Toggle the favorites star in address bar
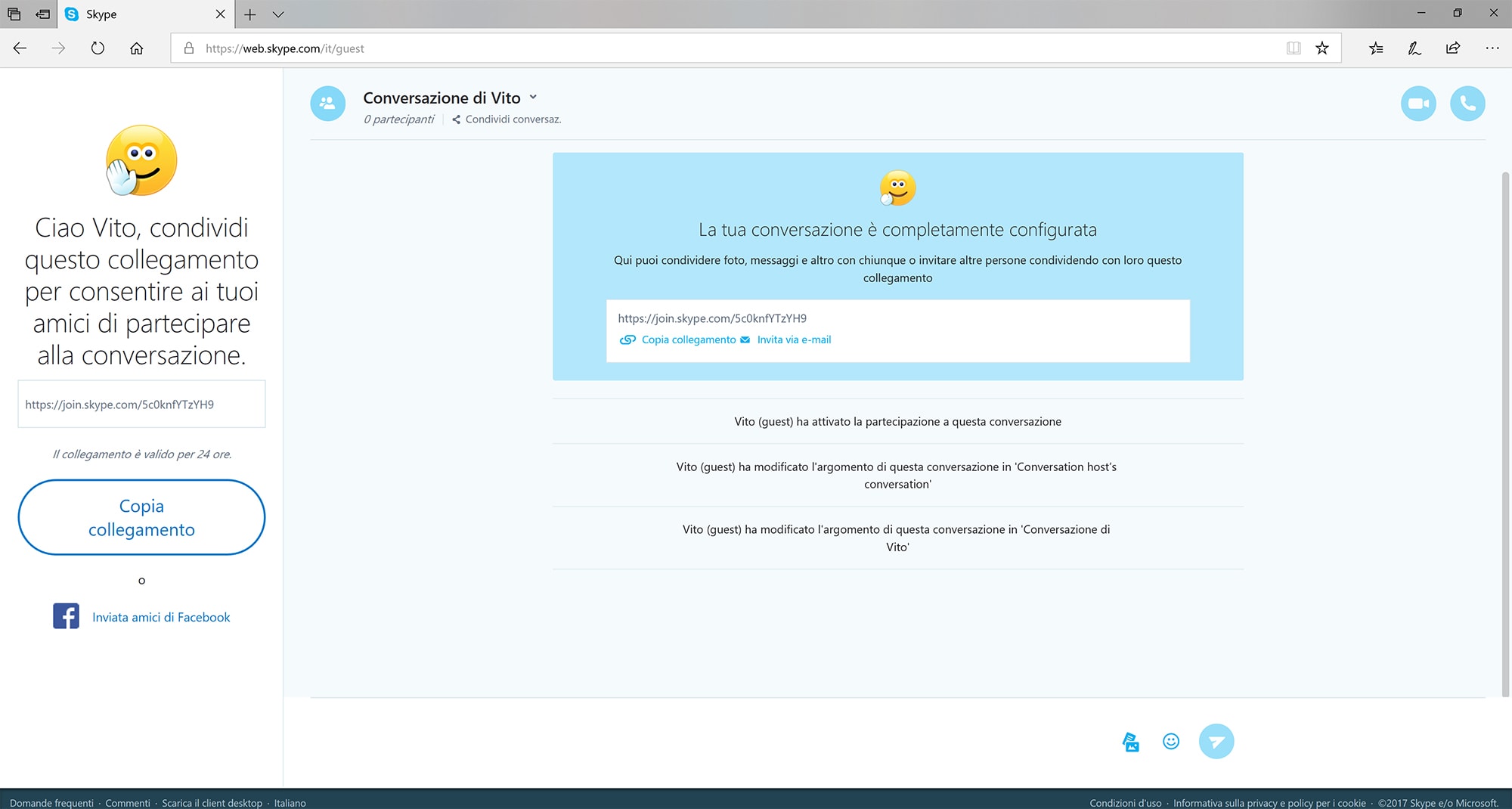The height and width of the screenshot is (809, 1512). pyautogui.click(x=1322, y=48)
